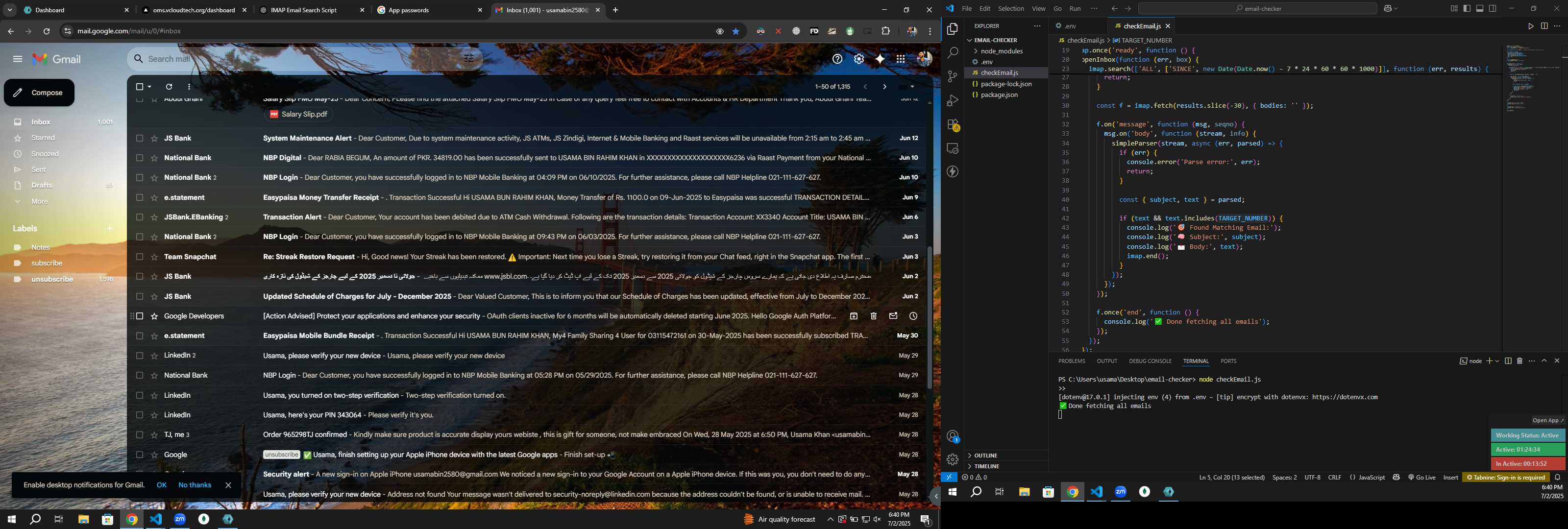Click the Compose button

click(x=39, y=93)
